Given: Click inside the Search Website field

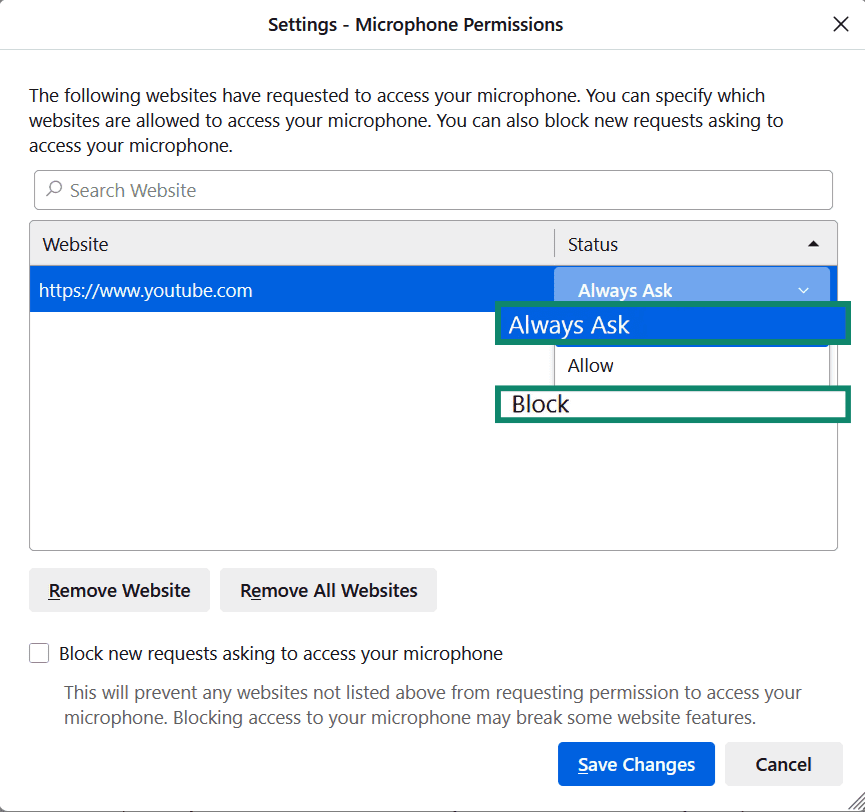Looking at the screenshot, I should (x=300, y=190).
